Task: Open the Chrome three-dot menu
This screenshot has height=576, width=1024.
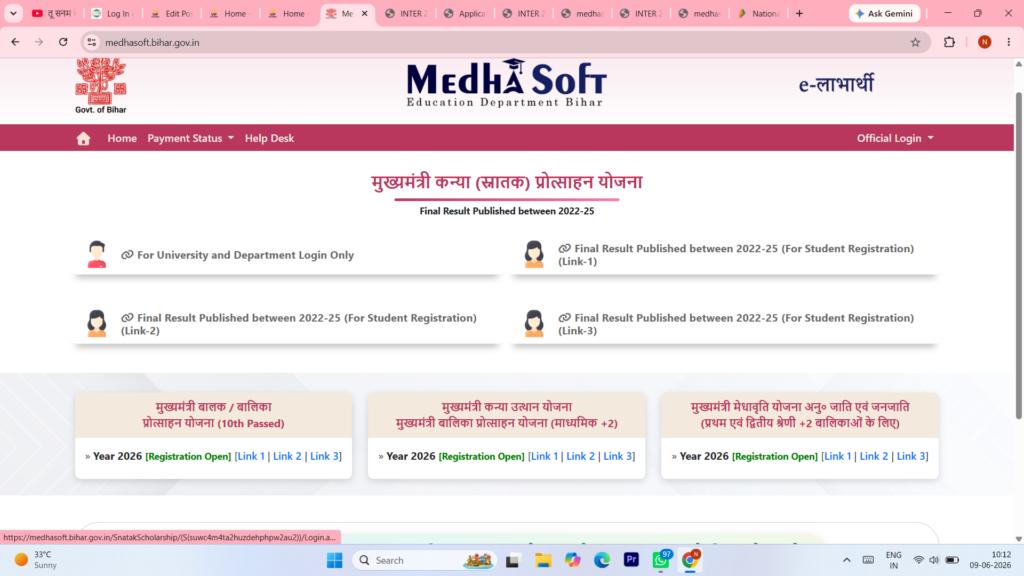Action: [1008, 42]
